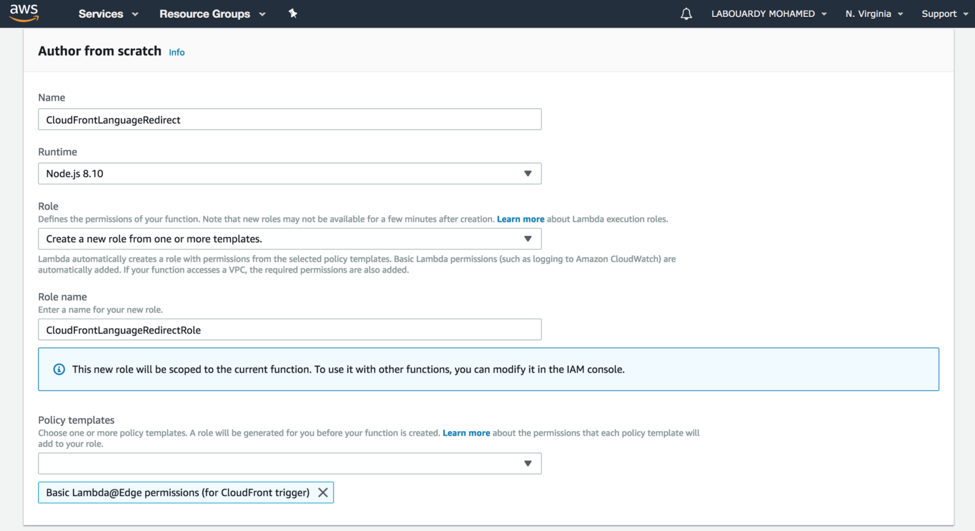
Task: Open Learn more about policy template permissions
Action: click(x=466, y=433)
